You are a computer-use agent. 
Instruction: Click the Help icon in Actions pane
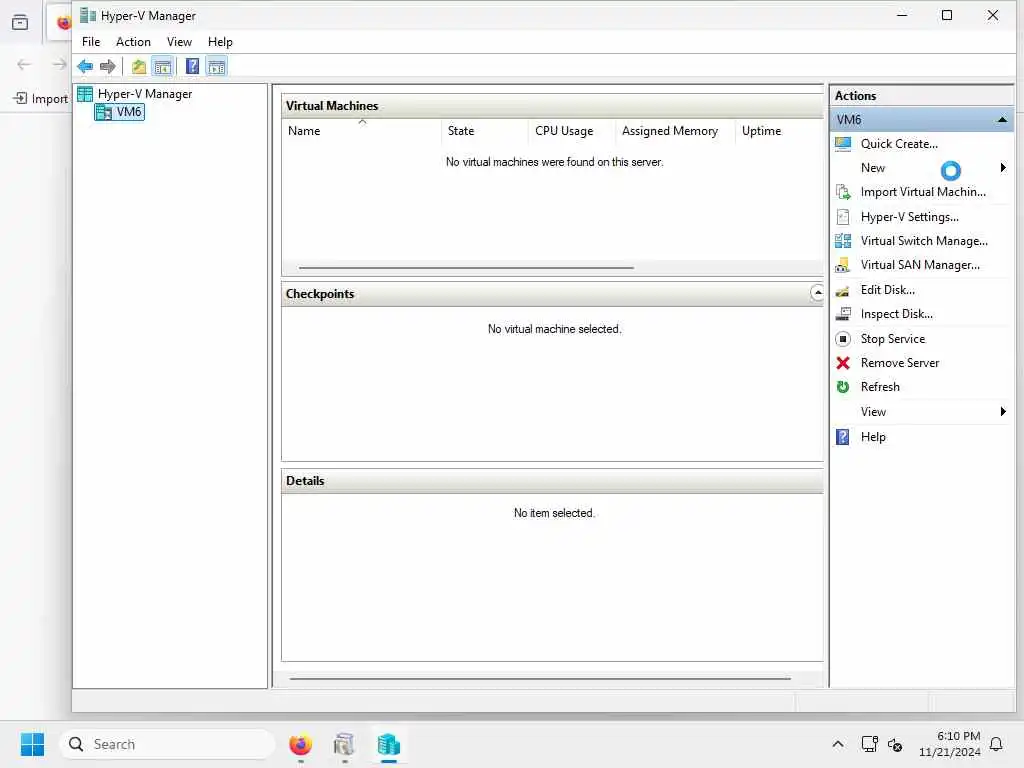click(843, 437)
